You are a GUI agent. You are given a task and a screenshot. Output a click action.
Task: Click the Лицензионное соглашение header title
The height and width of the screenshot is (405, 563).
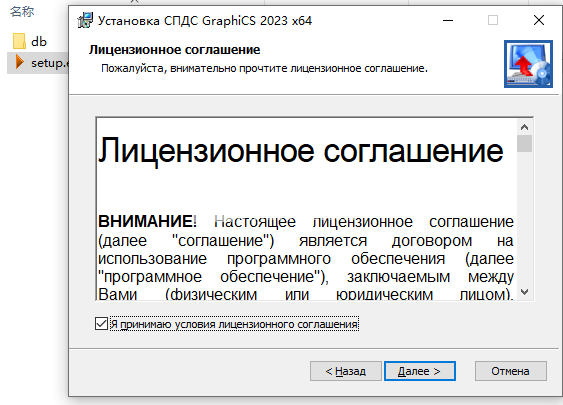pyautogui.click(x=175, y=50)
